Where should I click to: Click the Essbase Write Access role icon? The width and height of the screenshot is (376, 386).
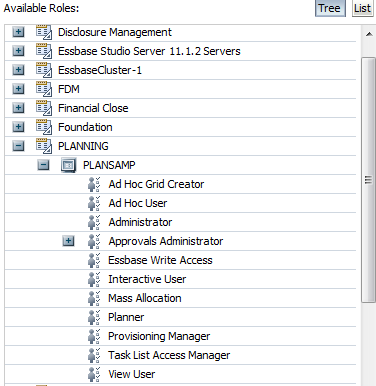point(94,260)
